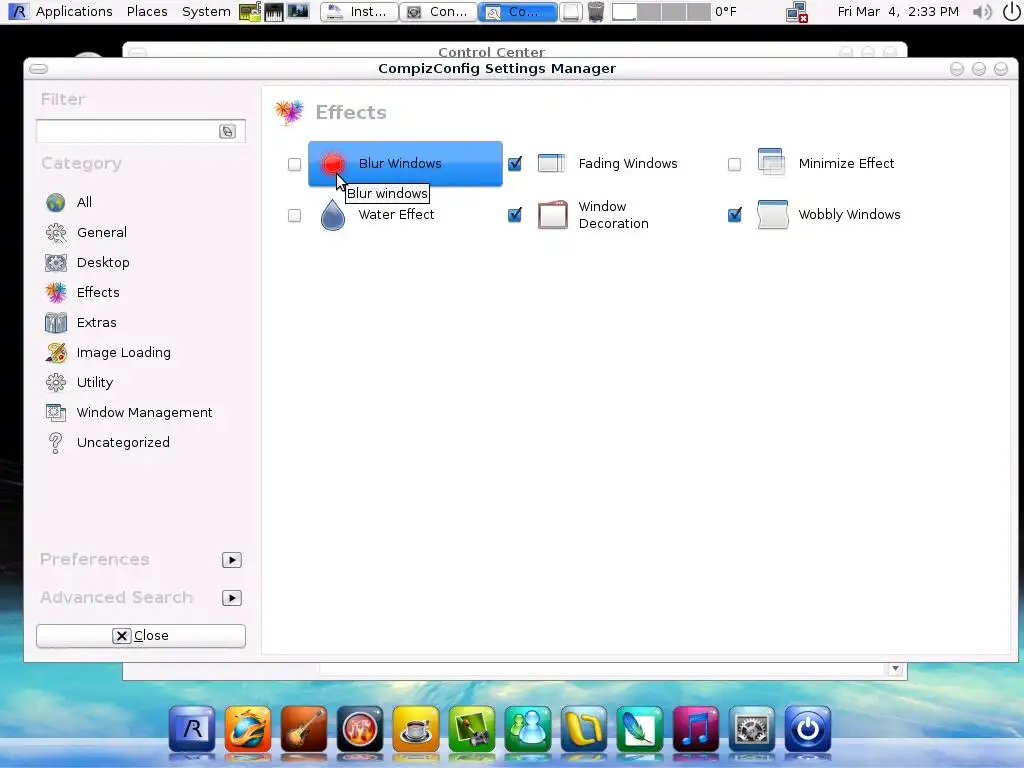This screenshot has width=1024, height=768.
Task: Enable the Blur Windows checkbox
Action: click(295, 164)
